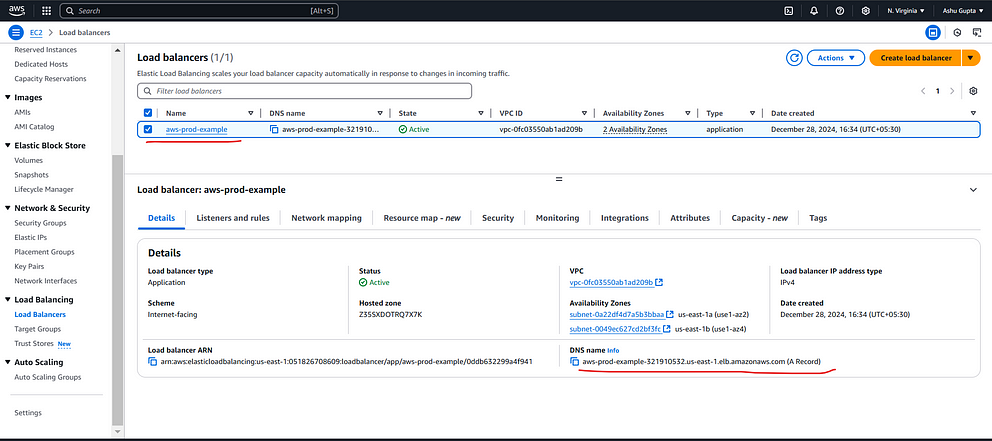
Task: Open external link for subnet-0a22df4d7a5b3bbaa
Action: (669, 314)
